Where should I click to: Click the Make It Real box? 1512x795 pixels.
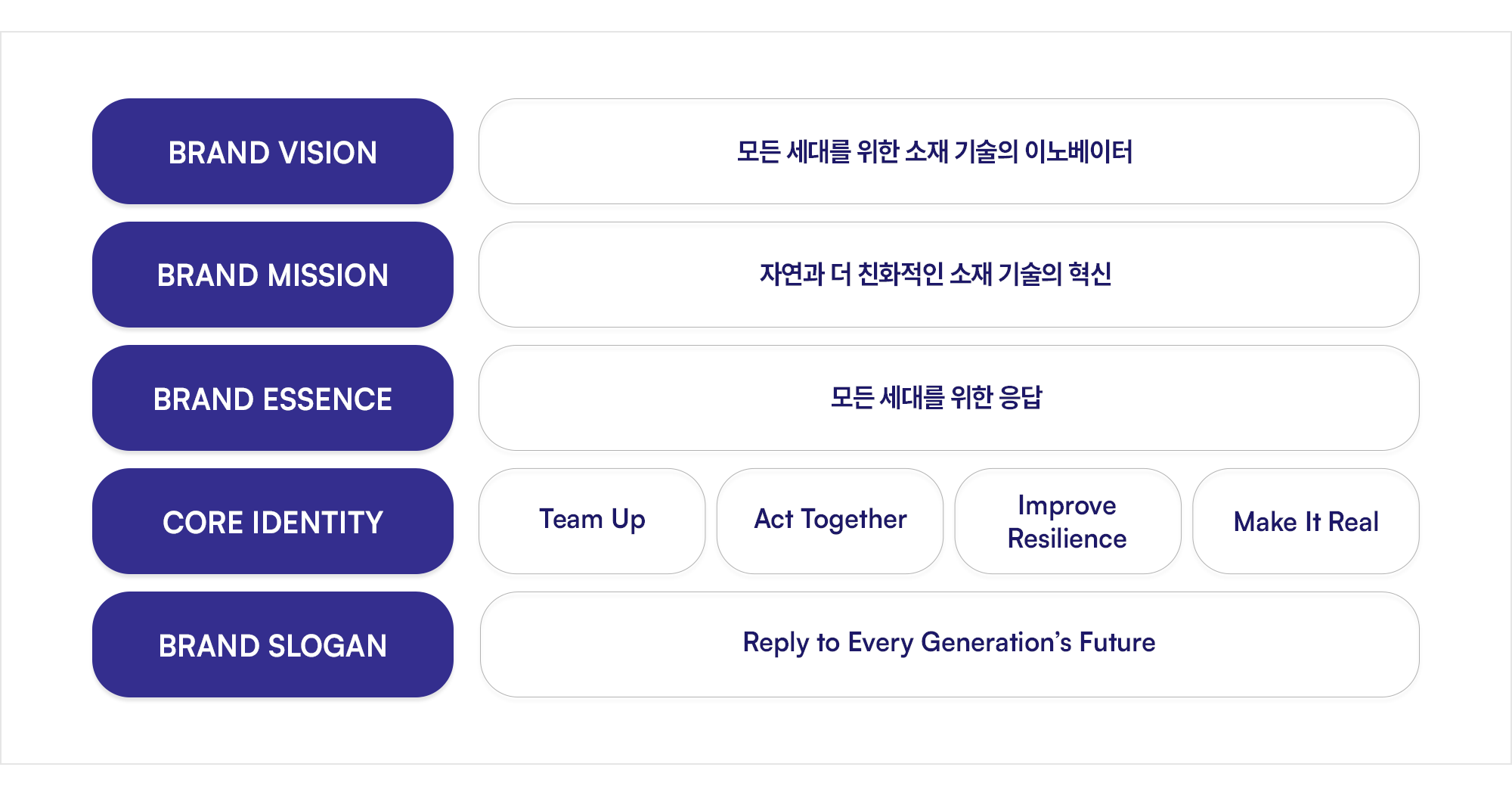point(1306,521)
